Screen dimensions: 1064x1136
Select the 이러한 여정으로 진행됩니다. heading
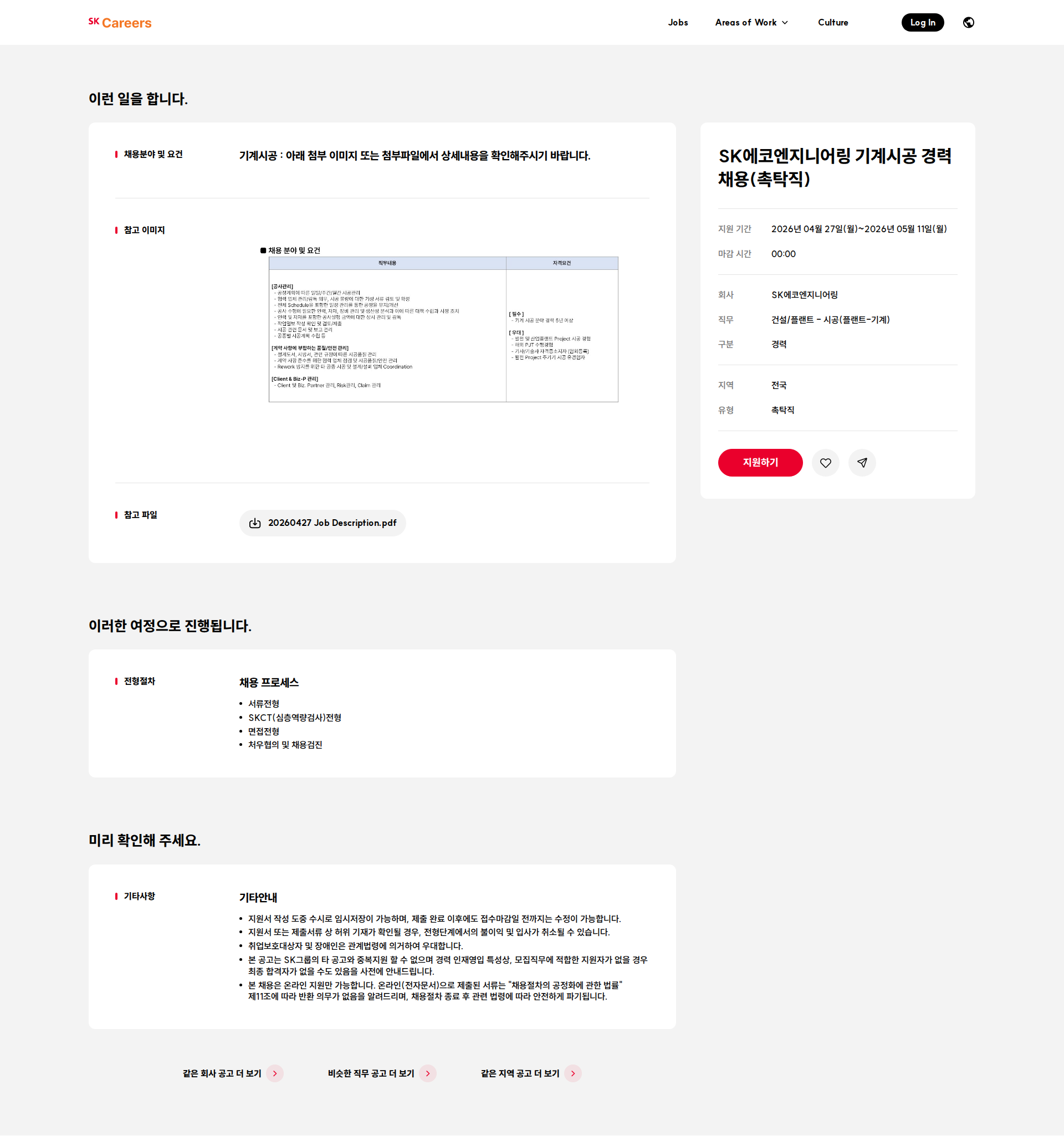pyautogui.click(x=170, y=625)
